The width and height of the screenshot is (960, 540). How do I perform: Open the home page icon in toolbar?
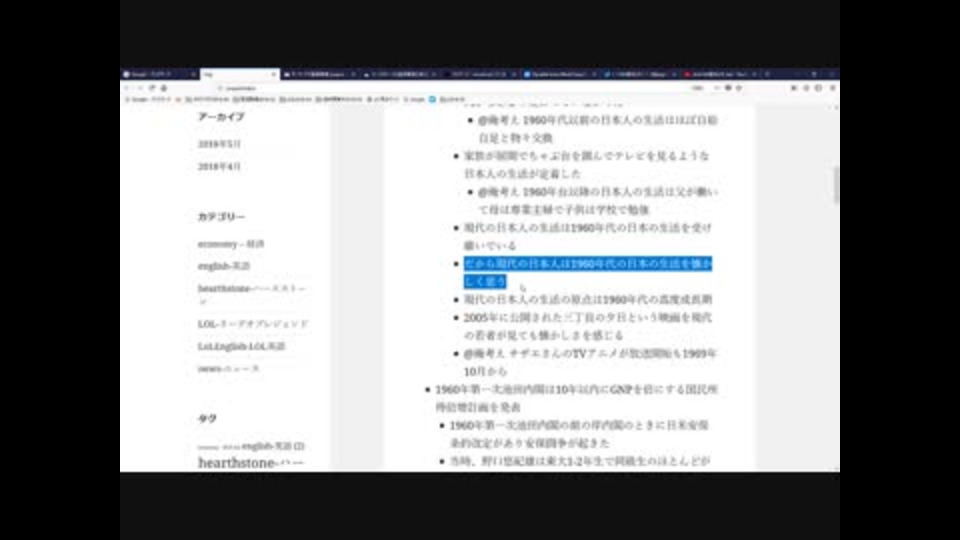click(x=163, y=88)
